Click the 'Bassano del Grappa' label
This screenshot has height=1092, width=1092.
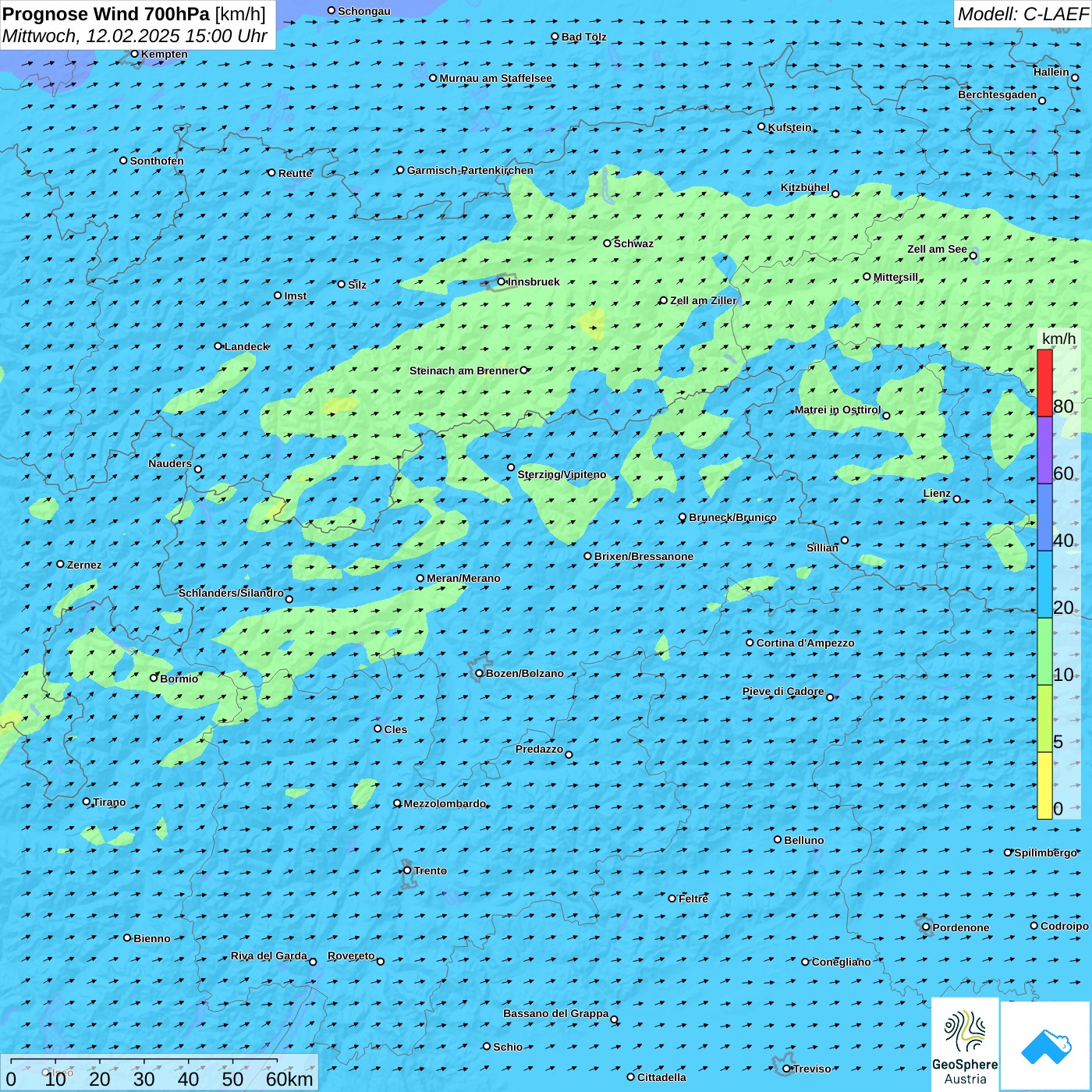556,1013
